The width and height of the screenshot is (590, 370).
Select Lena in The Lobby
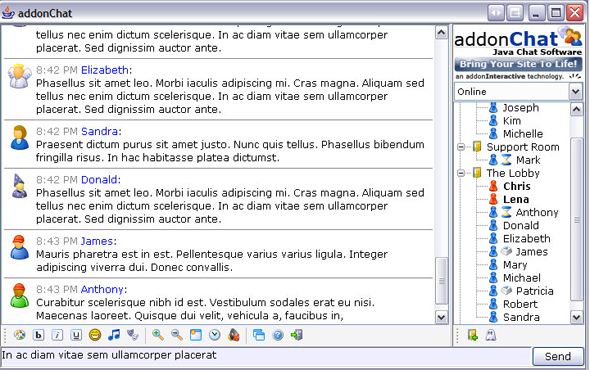coord(516,199)
